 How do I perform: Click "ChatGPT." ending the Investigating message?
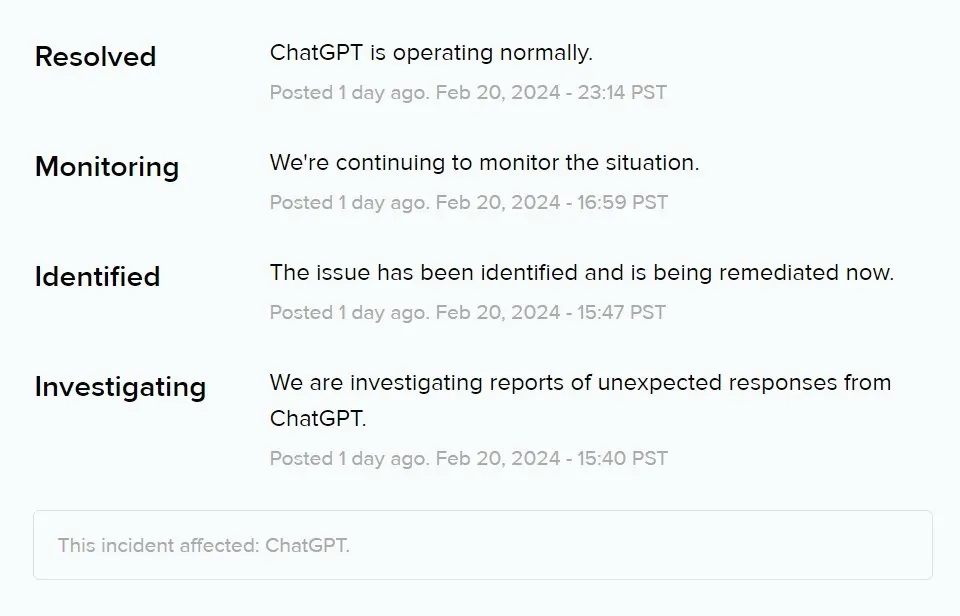tap(318, 418)
